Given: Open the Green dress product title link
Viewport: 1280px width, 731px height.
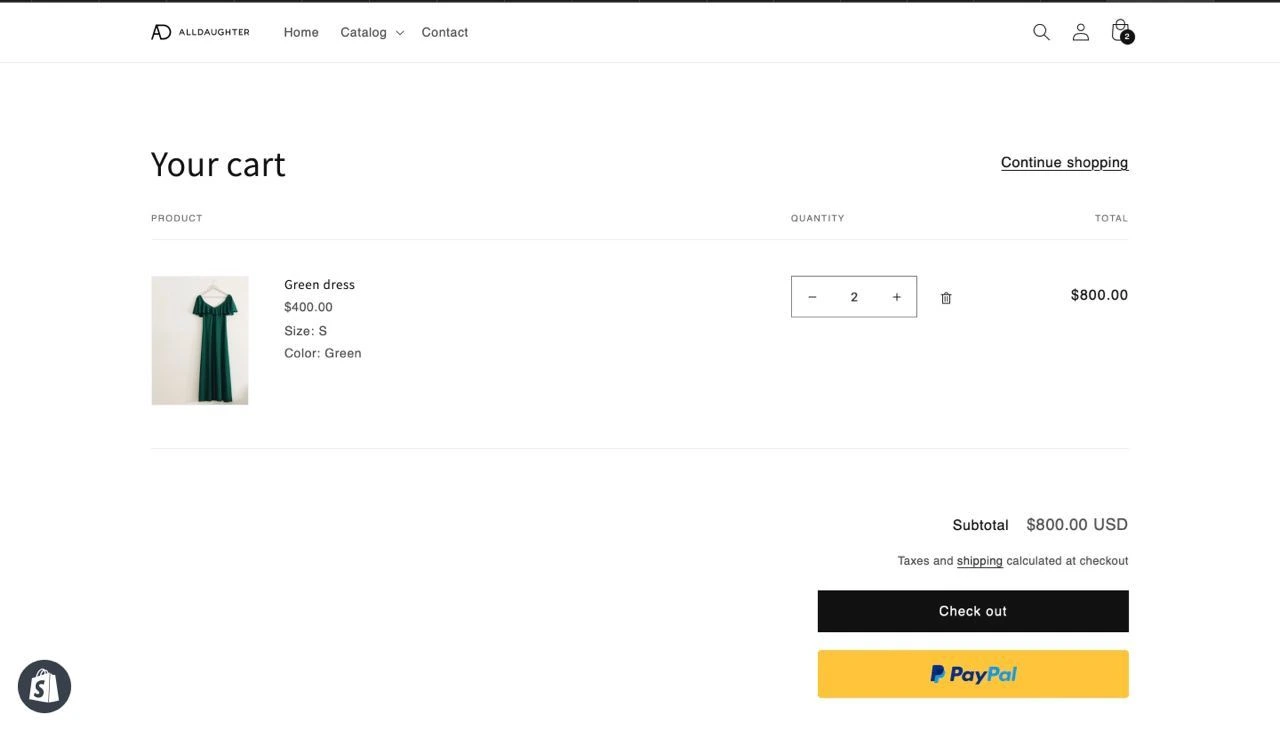Looking at the screenshot, I should pyautogui.click(x=319, y=284).
